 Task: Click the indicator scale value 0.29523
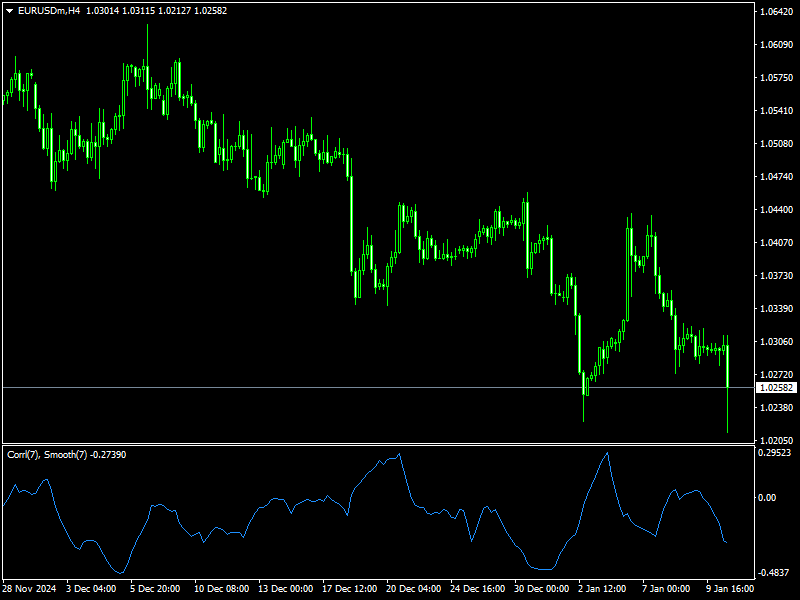point(774,453)
